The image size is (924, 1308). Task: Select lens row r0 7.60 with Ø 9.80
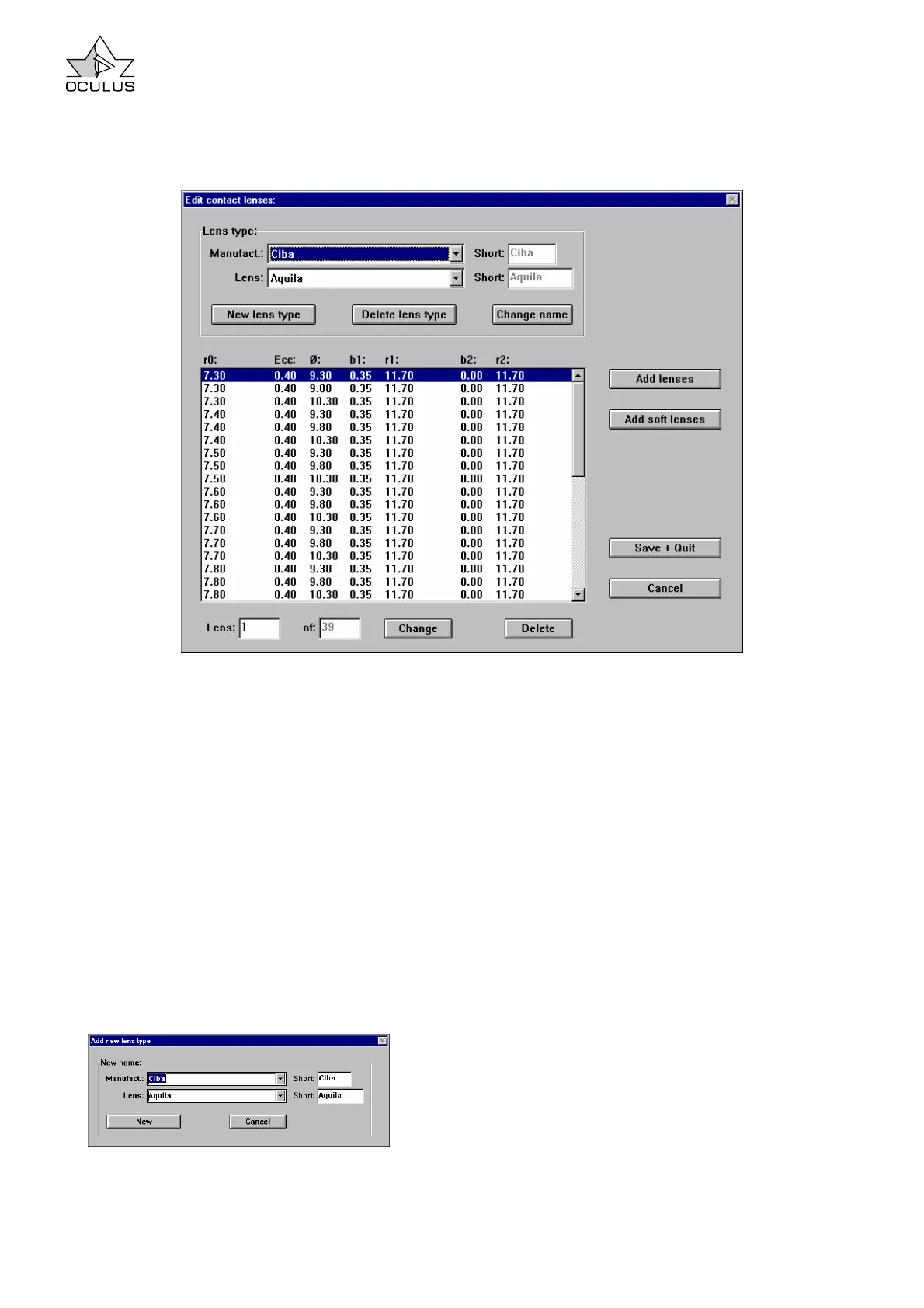(386, 505)
